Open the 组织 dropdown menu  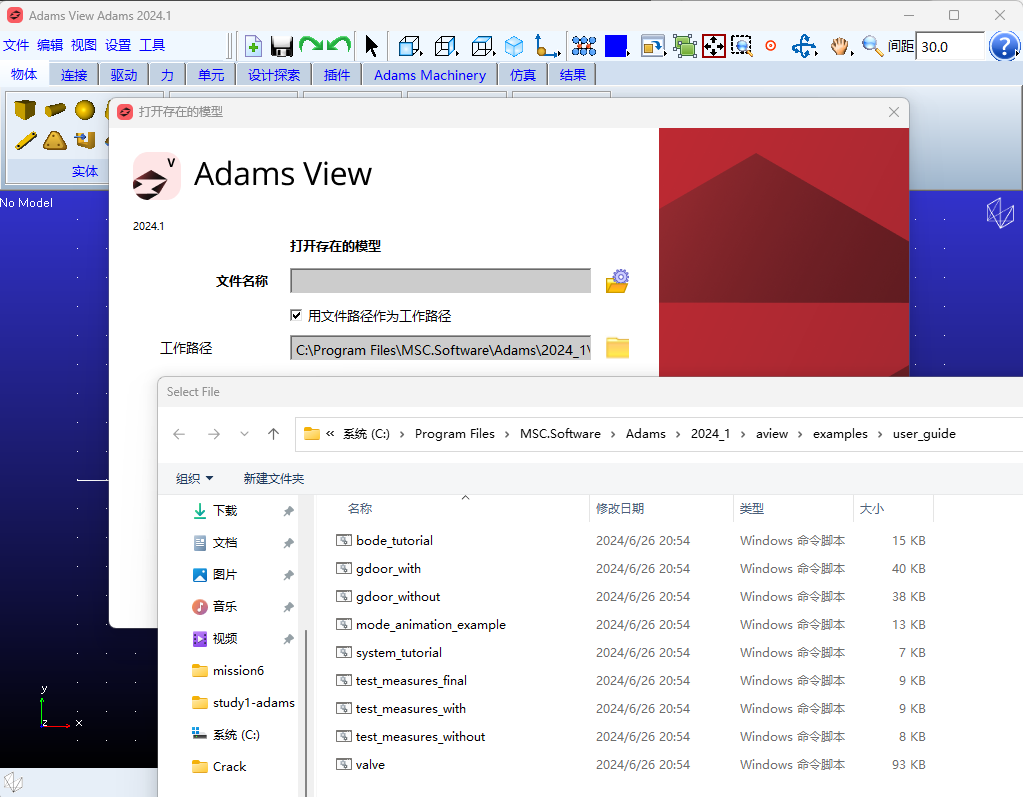194,479
